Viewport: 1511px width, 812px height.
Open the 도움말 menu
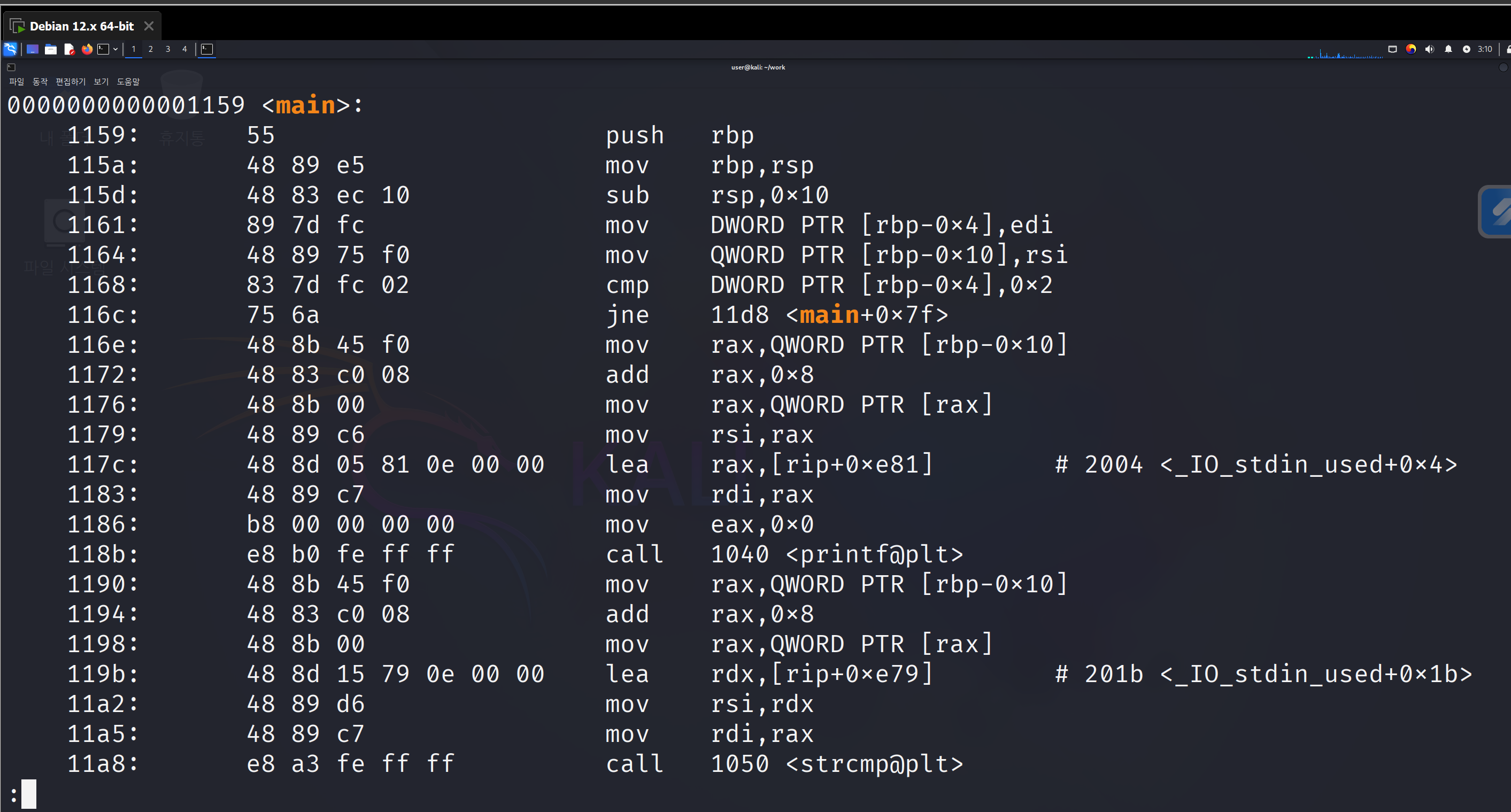128,81
